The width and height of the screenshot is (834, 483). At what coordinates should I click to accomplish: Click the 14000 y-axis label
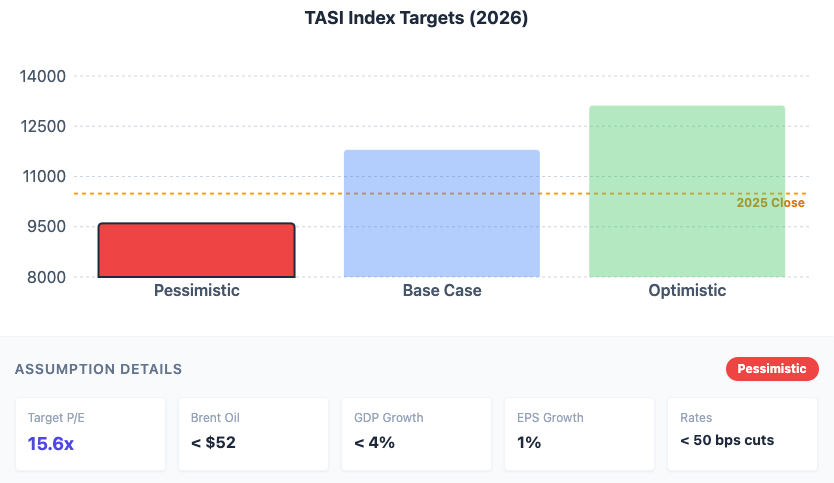tap(44, 77)
